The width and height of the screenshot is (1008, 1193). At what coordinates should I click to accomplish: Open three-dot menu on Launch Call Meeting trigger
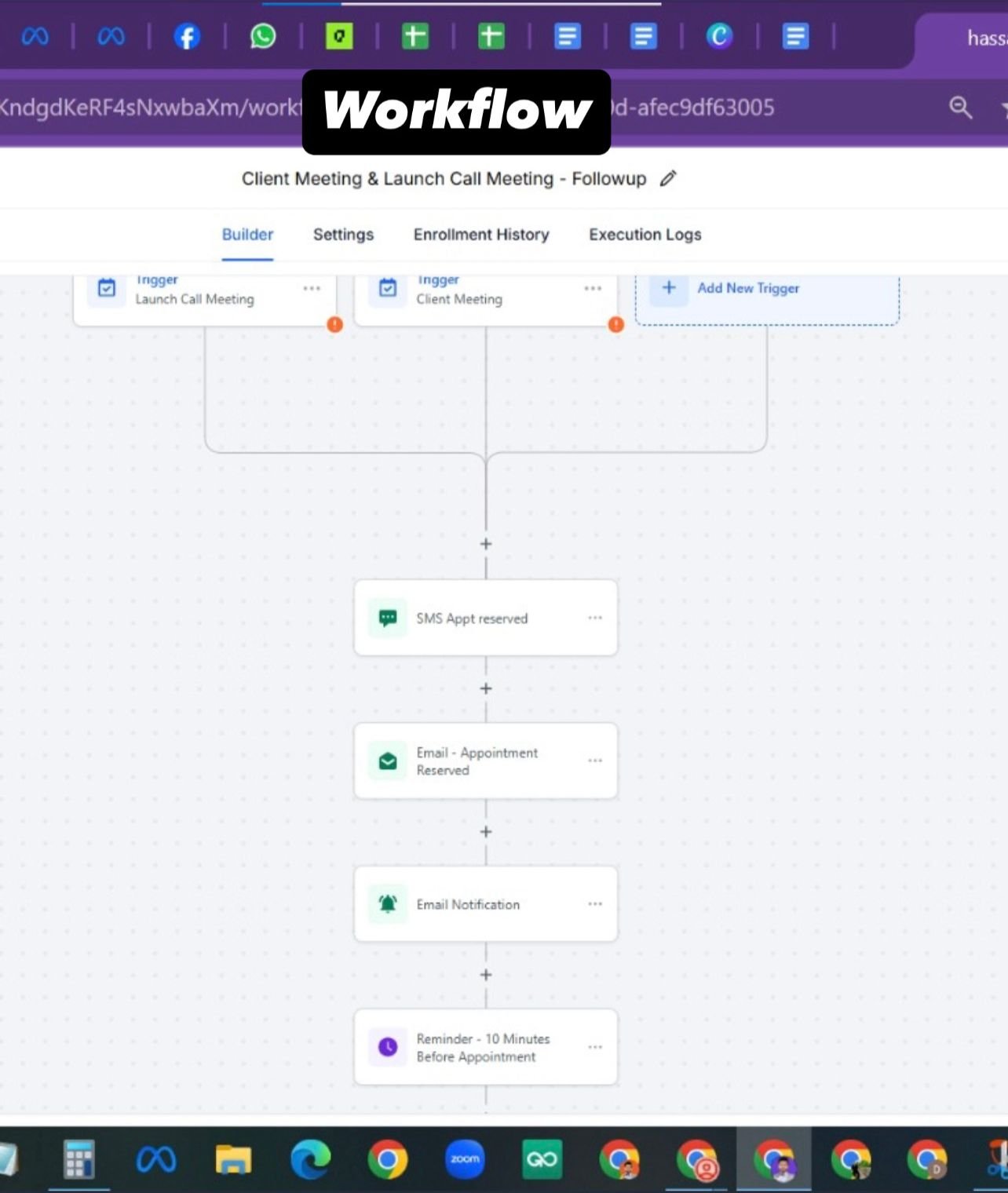(x=312, y=288)
